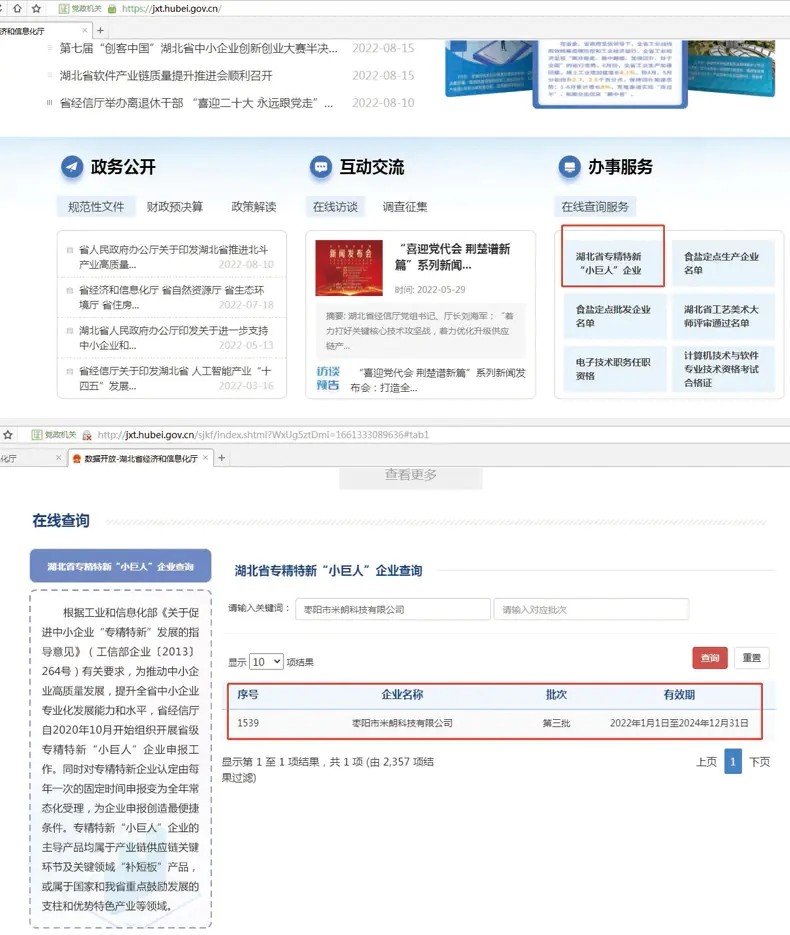The image size is (790, 935).
Task: Open 省经信厅举办离退休干部 news link
Action: [x=196, y=103]
